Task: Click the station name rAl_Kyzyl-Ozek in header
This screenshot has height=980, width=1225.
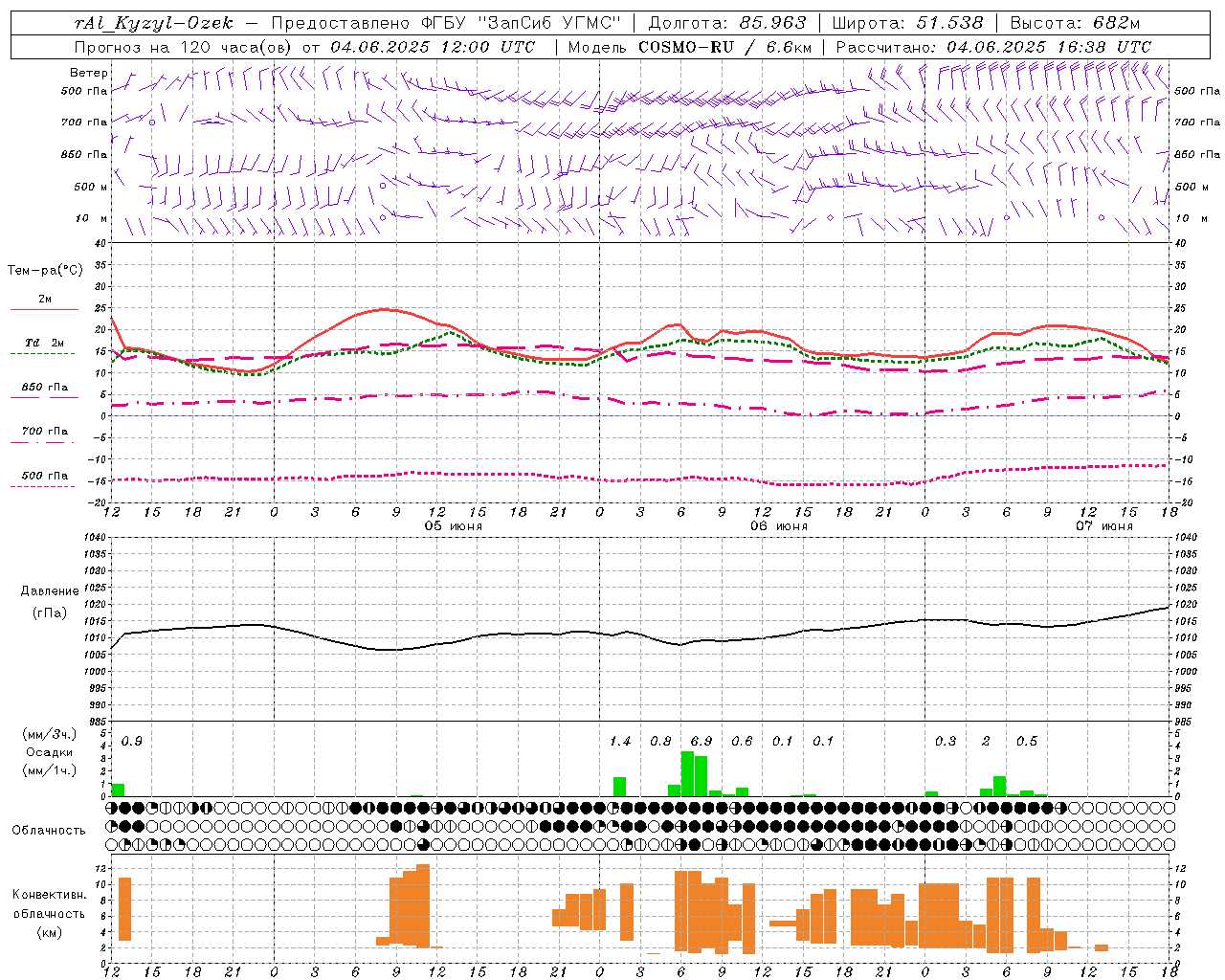Action: pyautogui.click(x=153, y=23)
